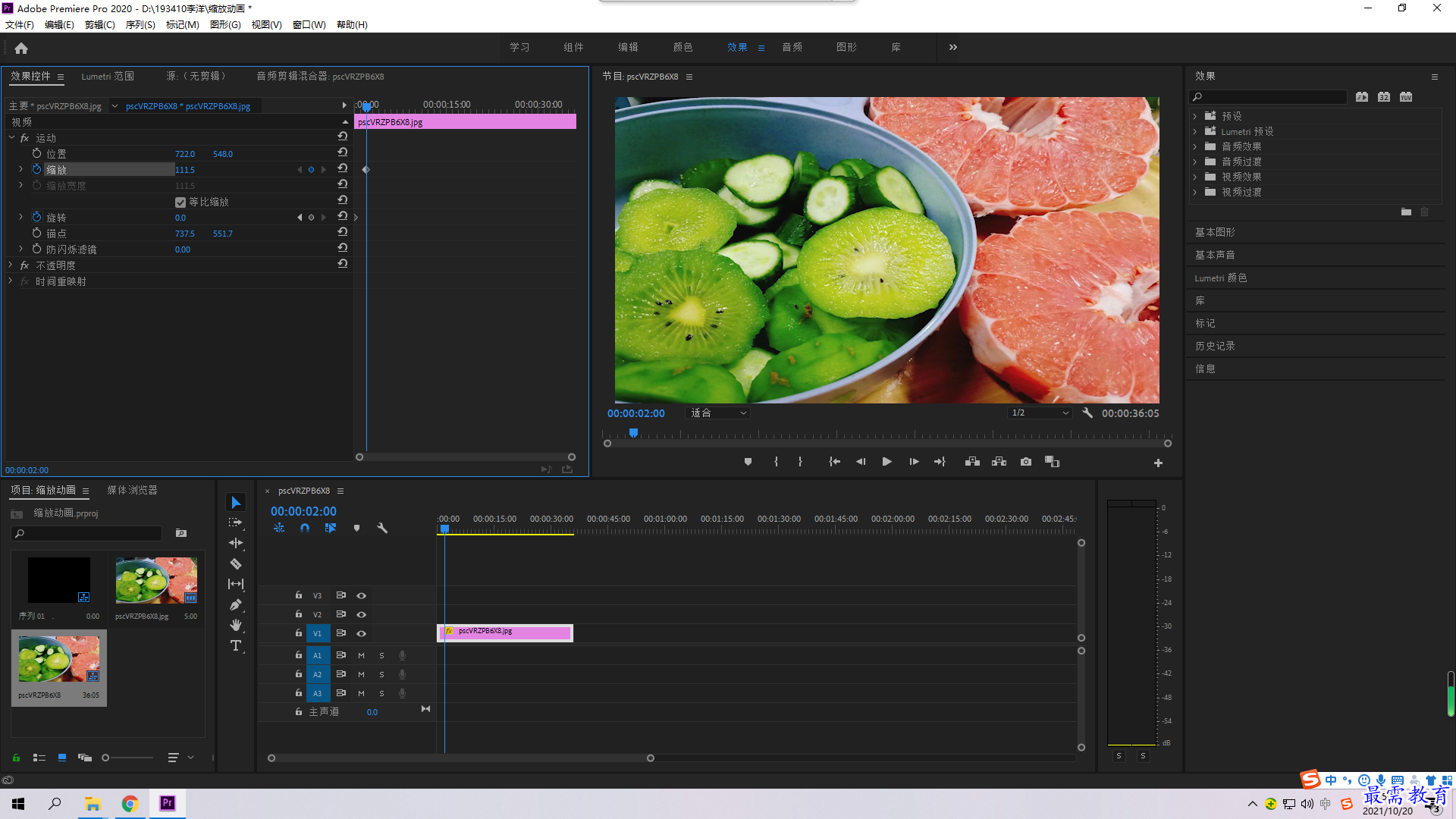Open the Sequence menu

tap(140, 25)
